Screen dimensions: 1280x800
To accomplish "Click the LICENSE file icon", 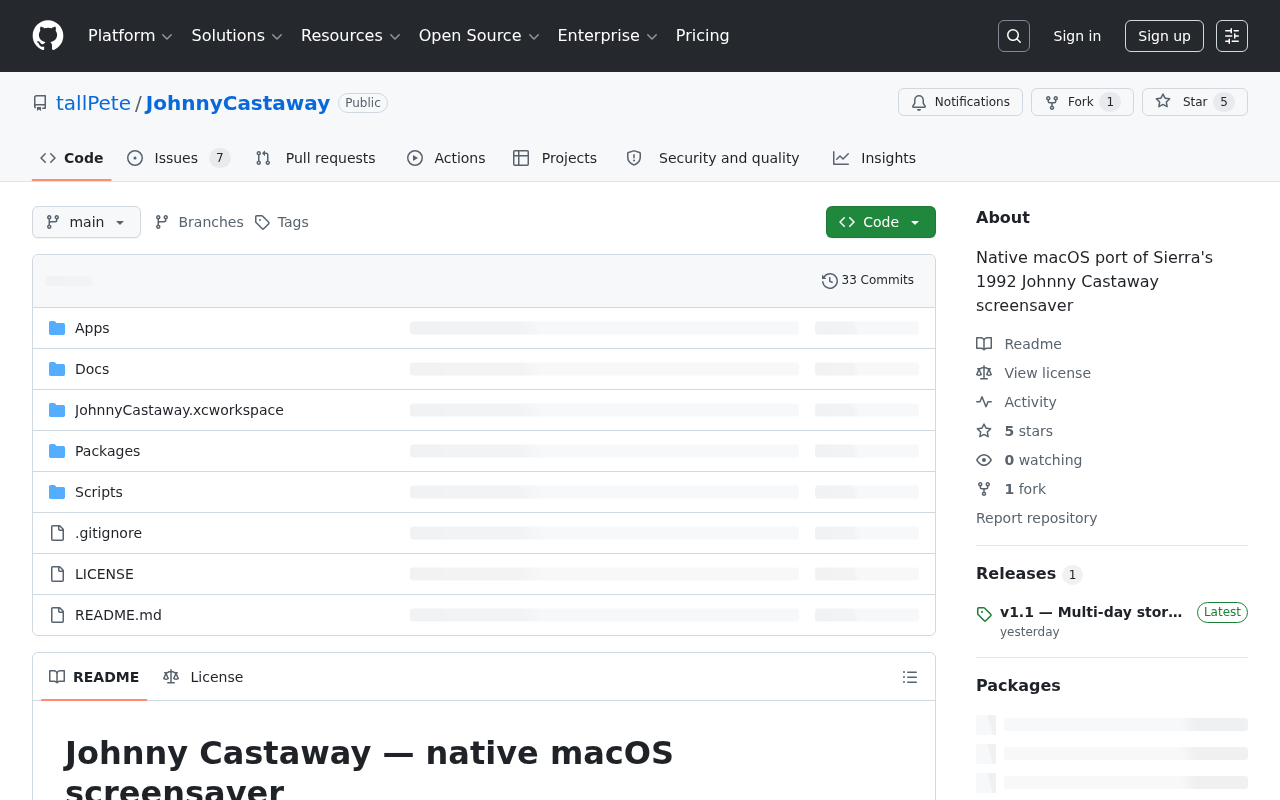I will (57, 574).
